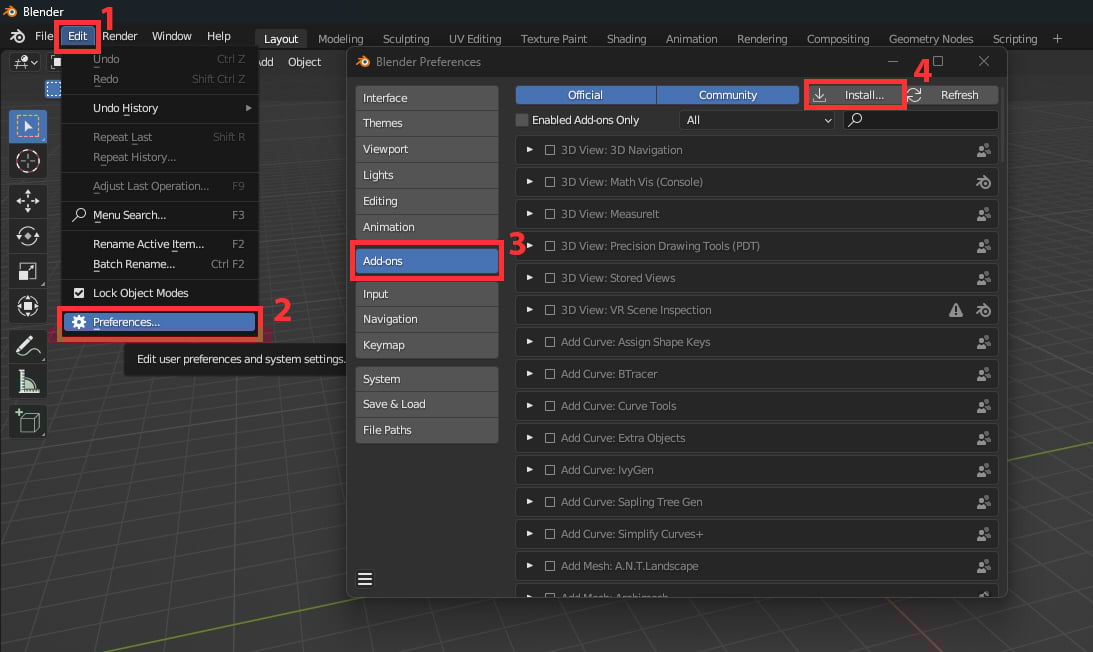Select the Move tool
The height and width of the screenshot is (652, 1093).
28,201
